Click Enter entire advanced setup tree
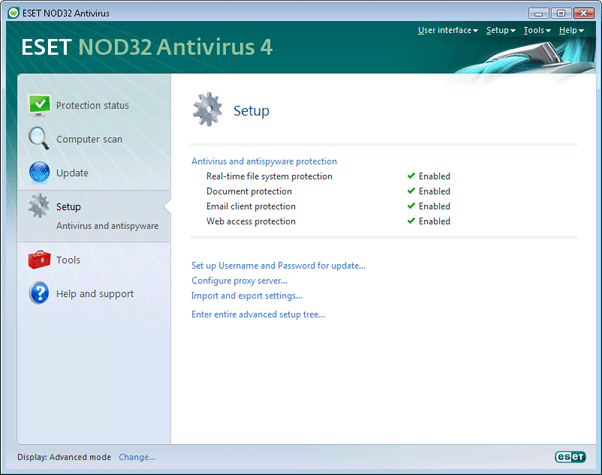Screen dimensions: 602x475 pos(258,314)
